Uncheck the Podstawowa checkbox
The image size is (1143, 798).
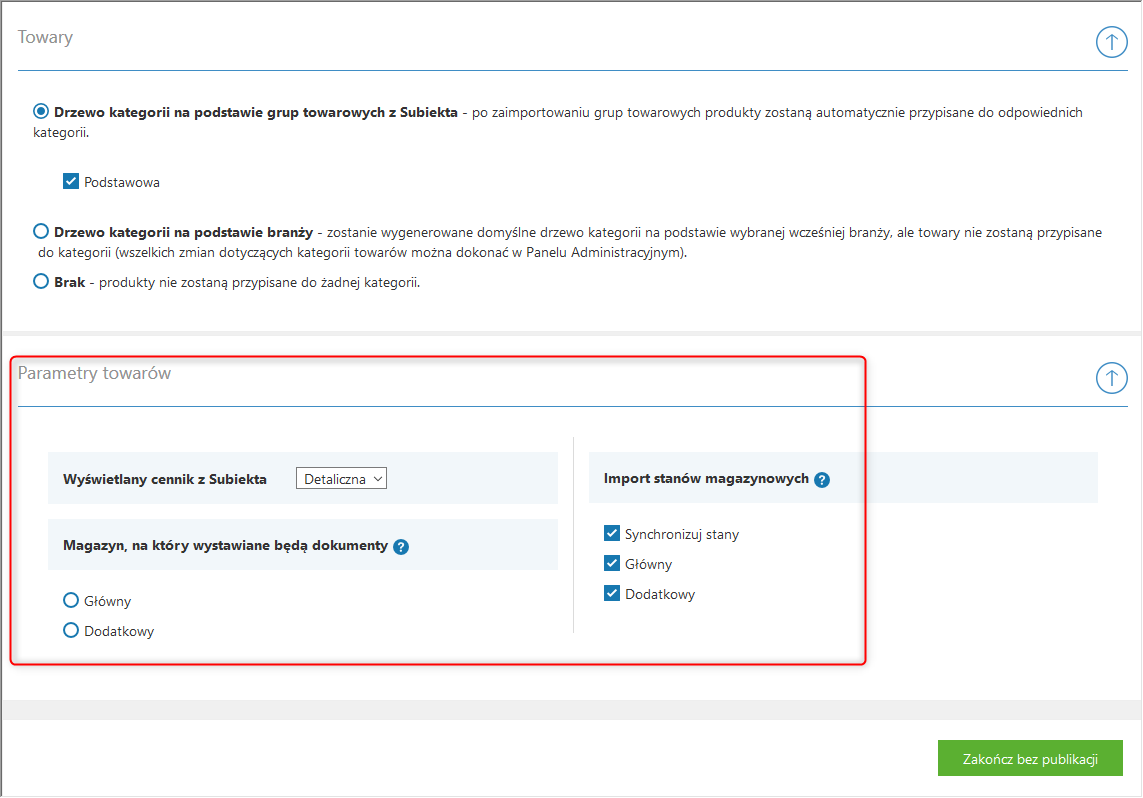pos(71,182)
